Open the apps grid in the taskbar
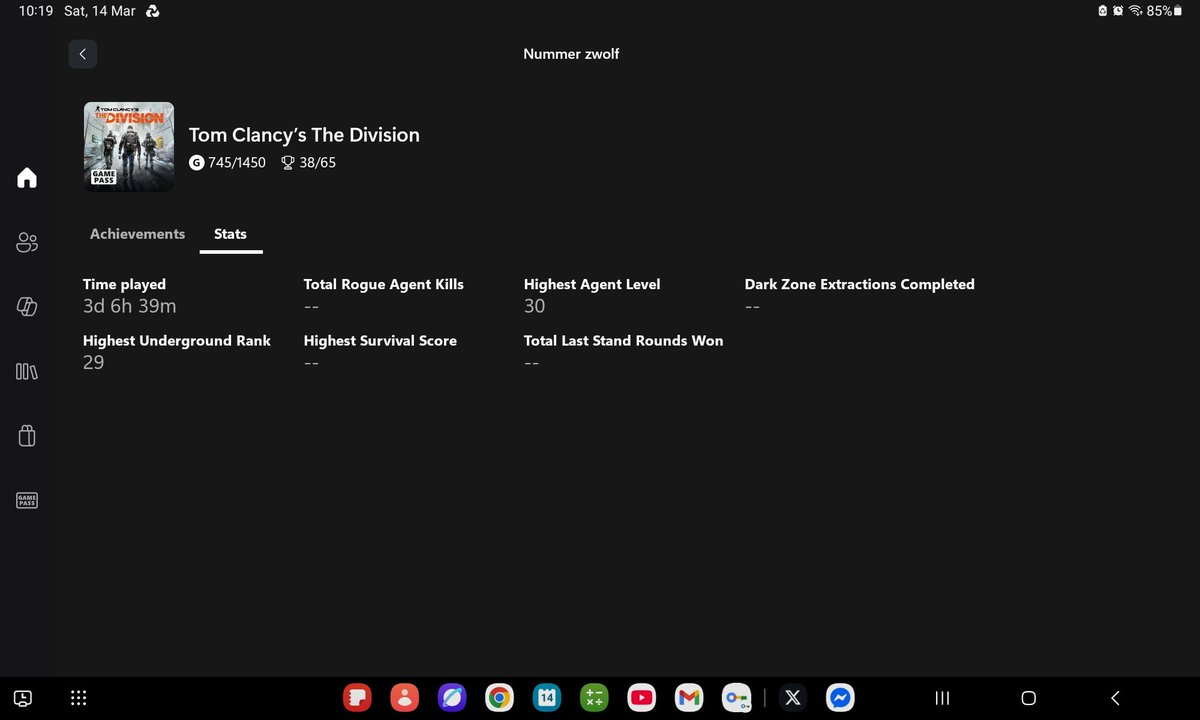The image size is (1200, 720). point(78,698)
